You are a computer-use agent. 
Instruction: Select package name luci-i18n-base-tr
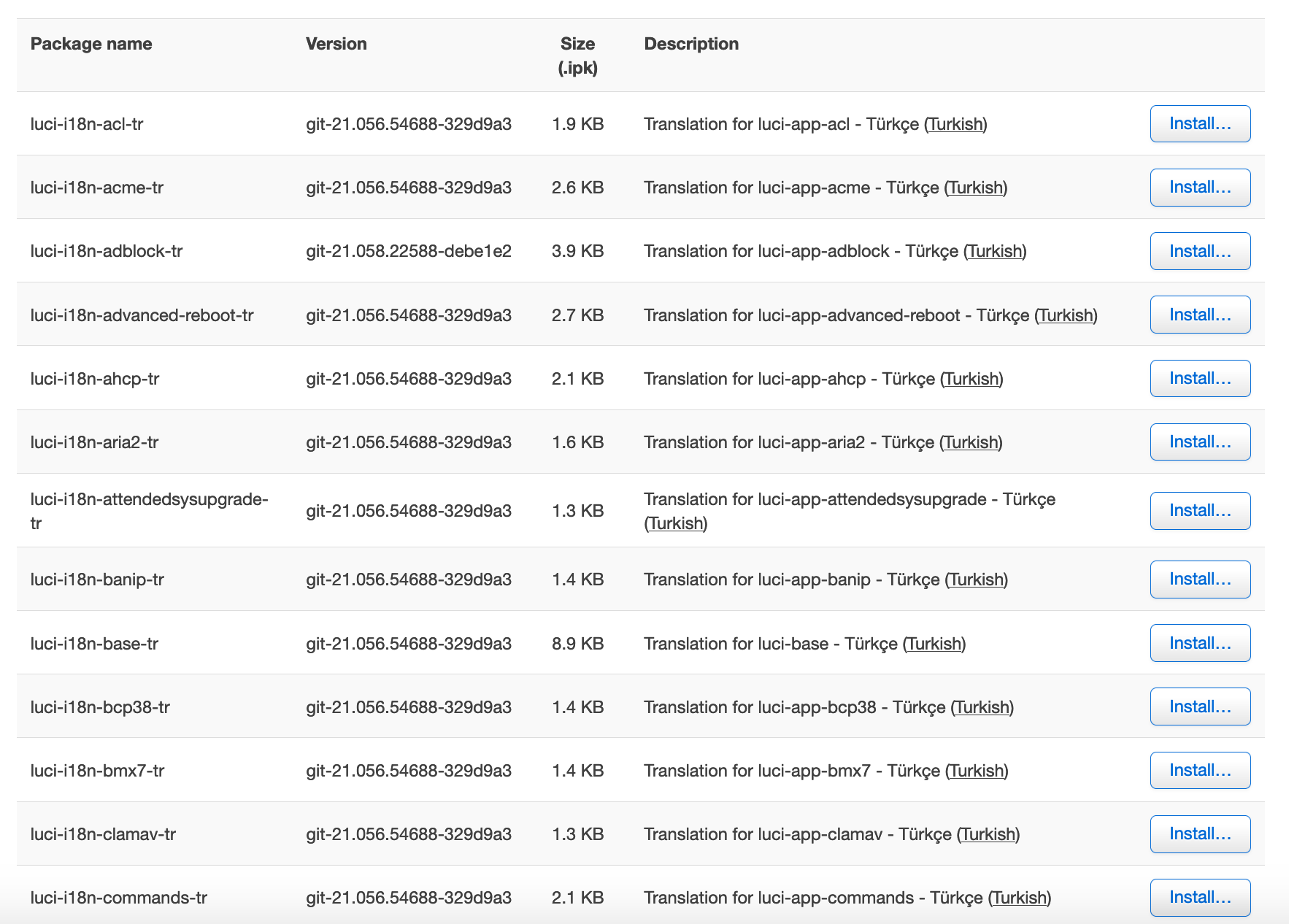(x=94, y=644)
